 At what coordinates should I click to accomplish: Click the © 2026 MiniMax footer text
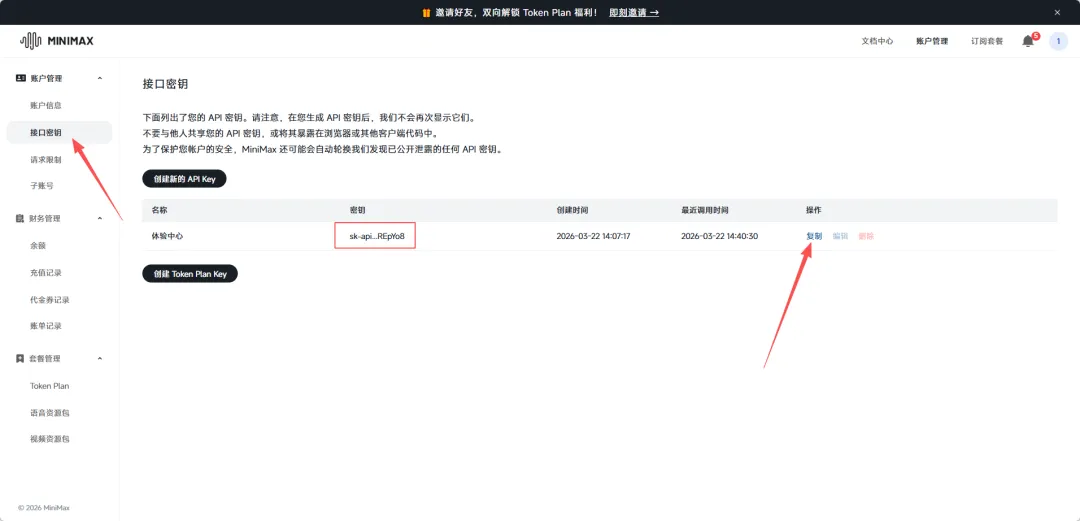44,508
